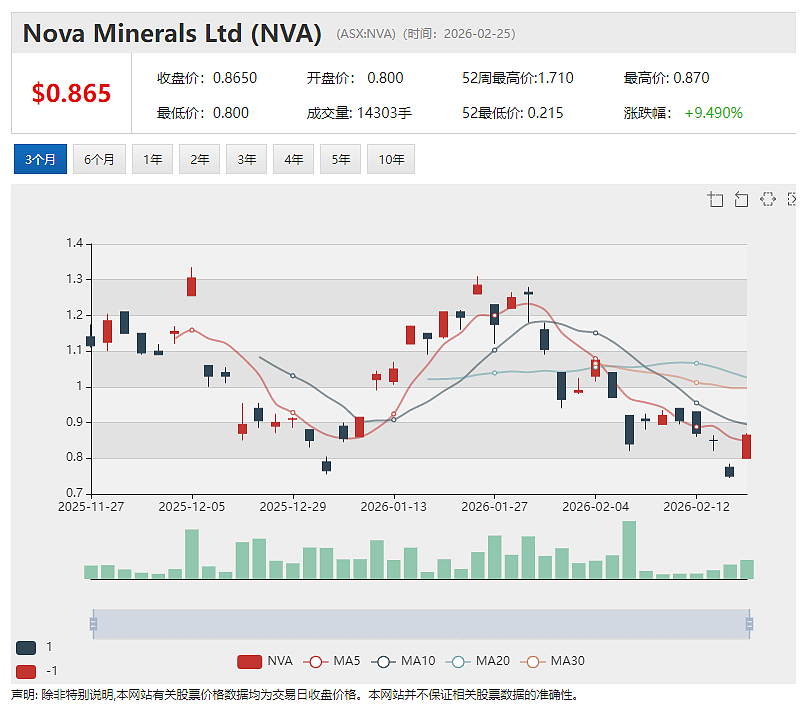Select the 1年 time range tab

pos(153,159)
